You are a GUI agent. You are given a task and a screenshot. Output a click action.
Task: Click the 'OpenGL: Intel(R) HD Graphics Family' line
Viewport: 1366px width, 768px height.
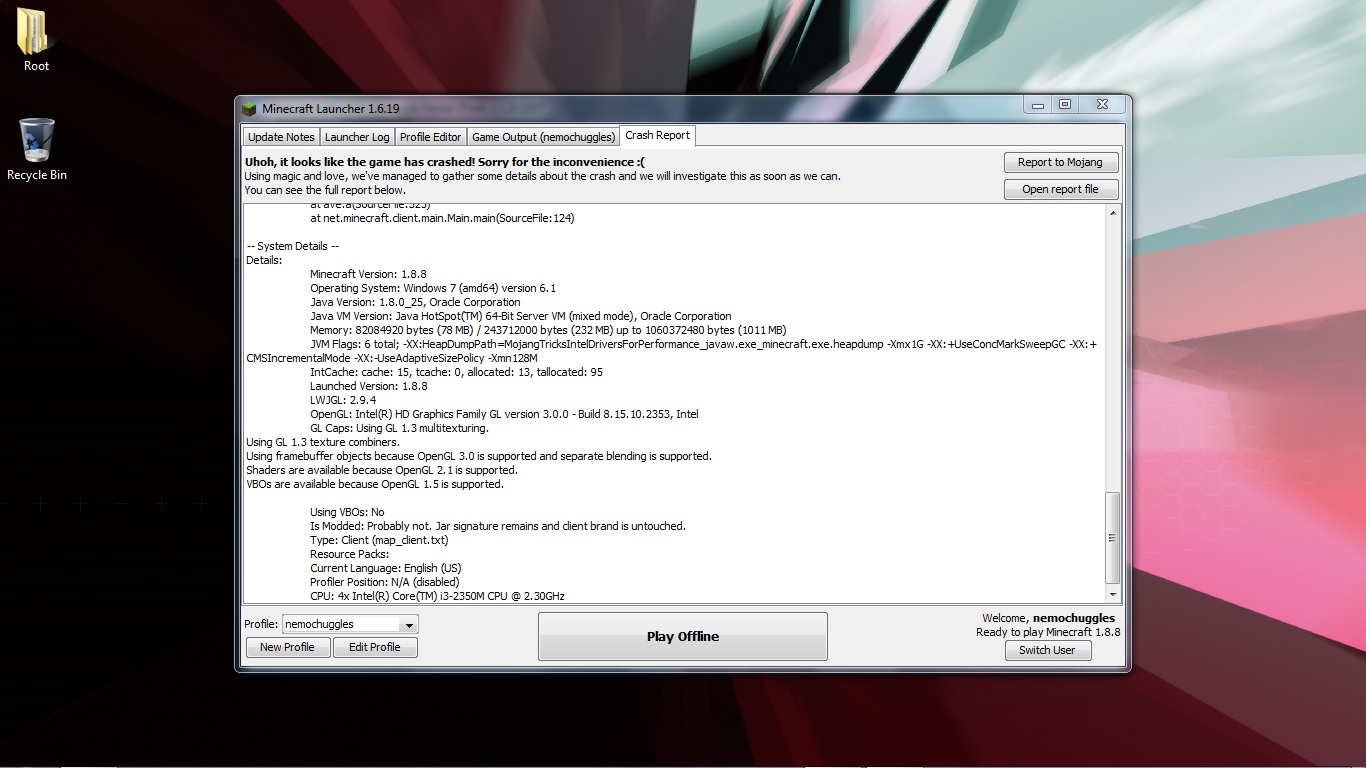504,414
